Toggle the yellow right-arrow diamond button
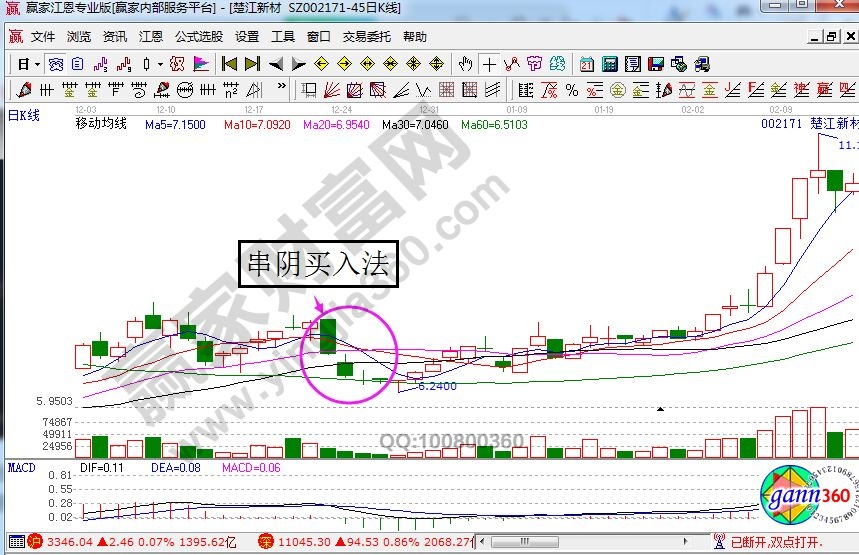The width and height of the screenshot is (859, 555). [x=345, y=64]
